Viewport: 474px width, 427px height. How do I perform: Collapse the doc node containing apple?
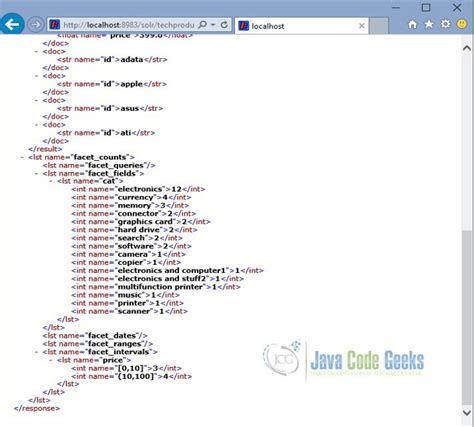36,76
